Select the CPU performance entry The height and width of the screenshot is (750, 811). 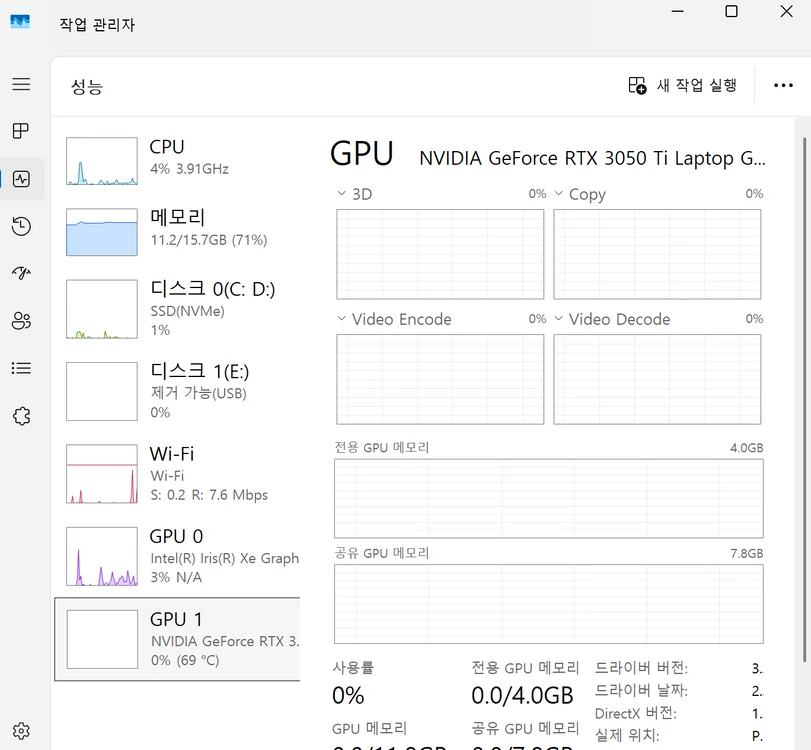177,161
